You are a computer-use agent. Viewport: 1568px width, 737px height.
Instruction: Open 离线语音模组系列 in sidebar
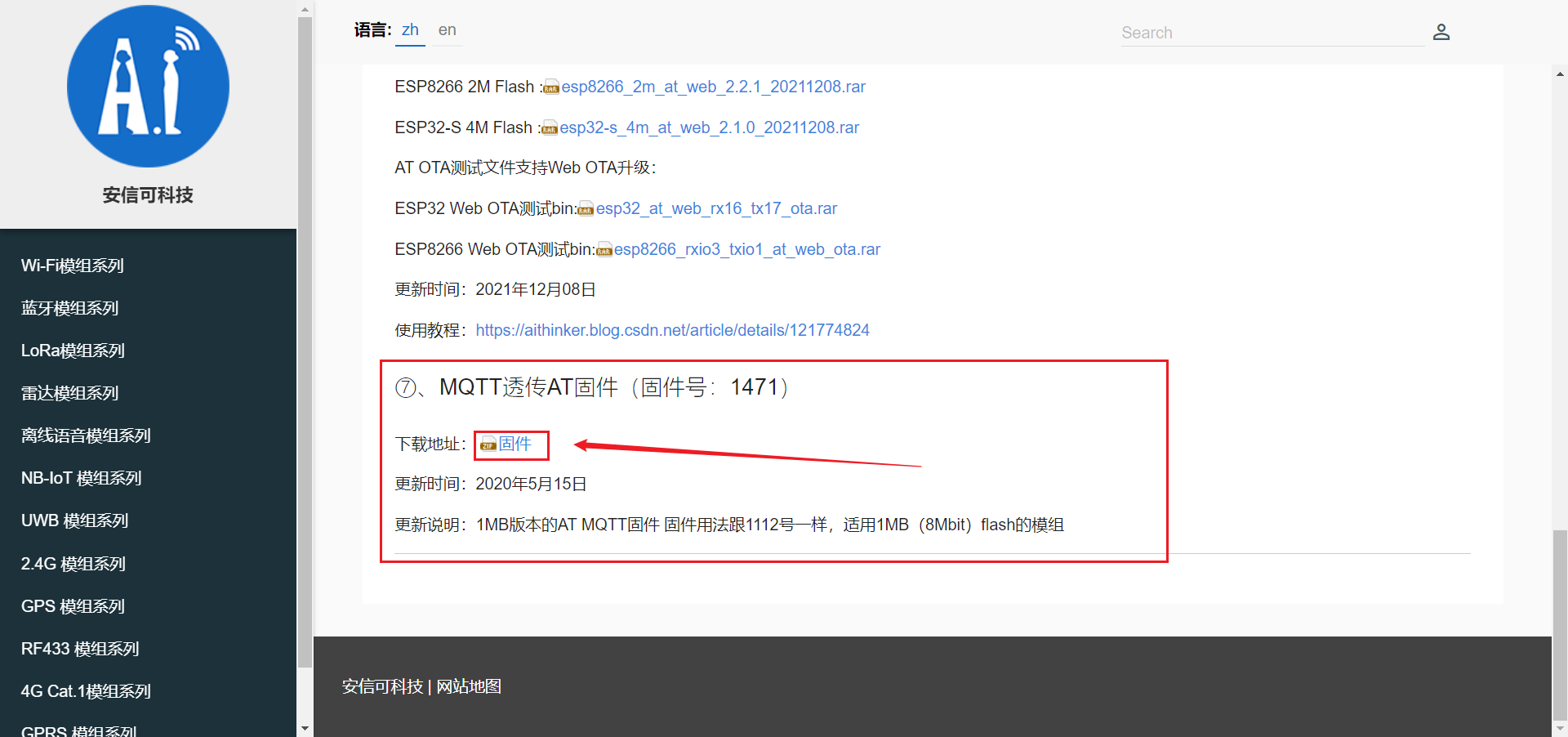click(86, 435)
